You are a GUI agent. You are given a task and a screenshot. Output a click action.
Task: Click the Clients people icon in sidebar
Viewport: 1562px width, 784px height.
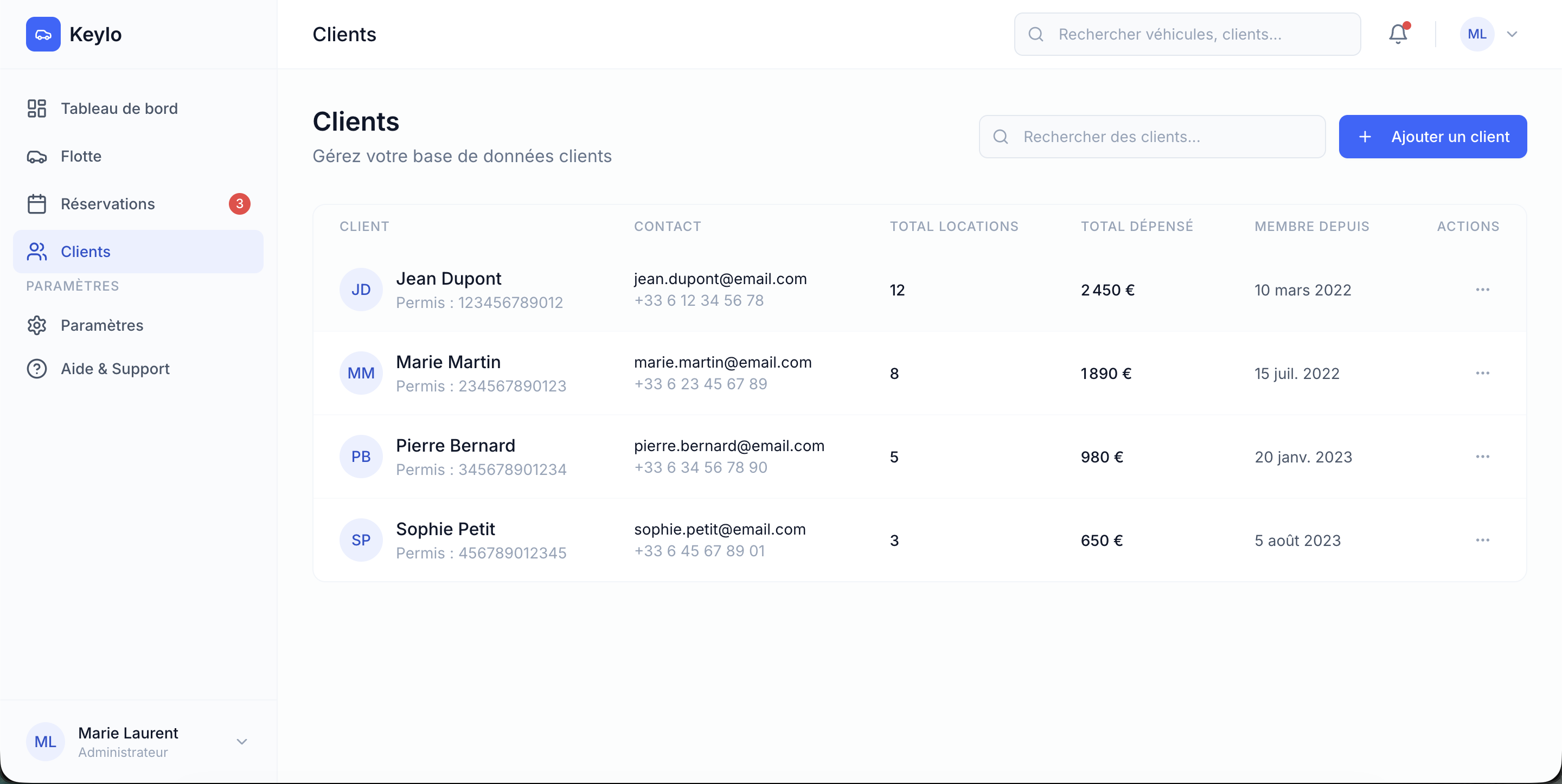(x=37, y=252)
